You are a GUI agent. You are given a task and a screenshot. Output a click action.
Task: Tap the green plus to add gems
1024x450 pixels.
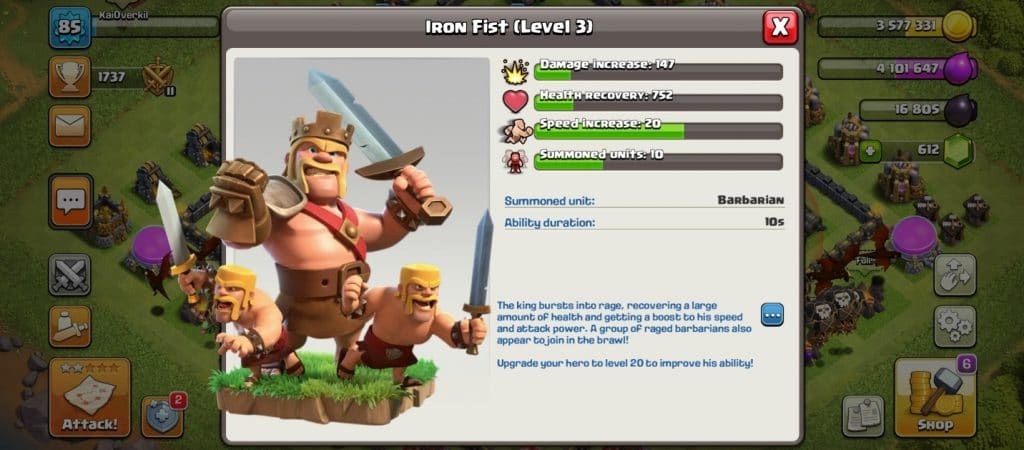[x=870, y=151]
